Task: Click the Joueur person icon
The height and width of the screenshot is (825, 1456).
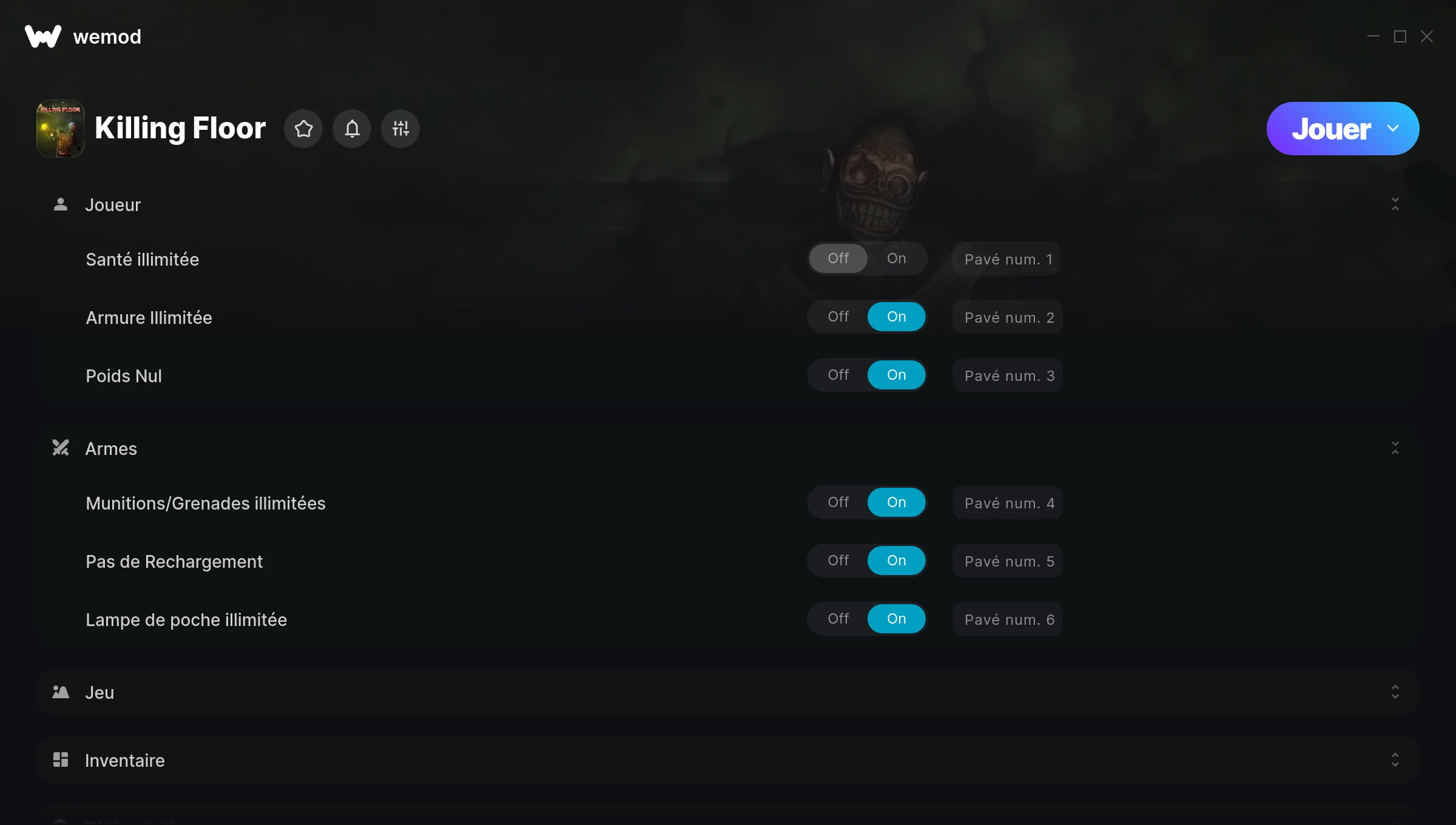Action: tap(61, 204)
